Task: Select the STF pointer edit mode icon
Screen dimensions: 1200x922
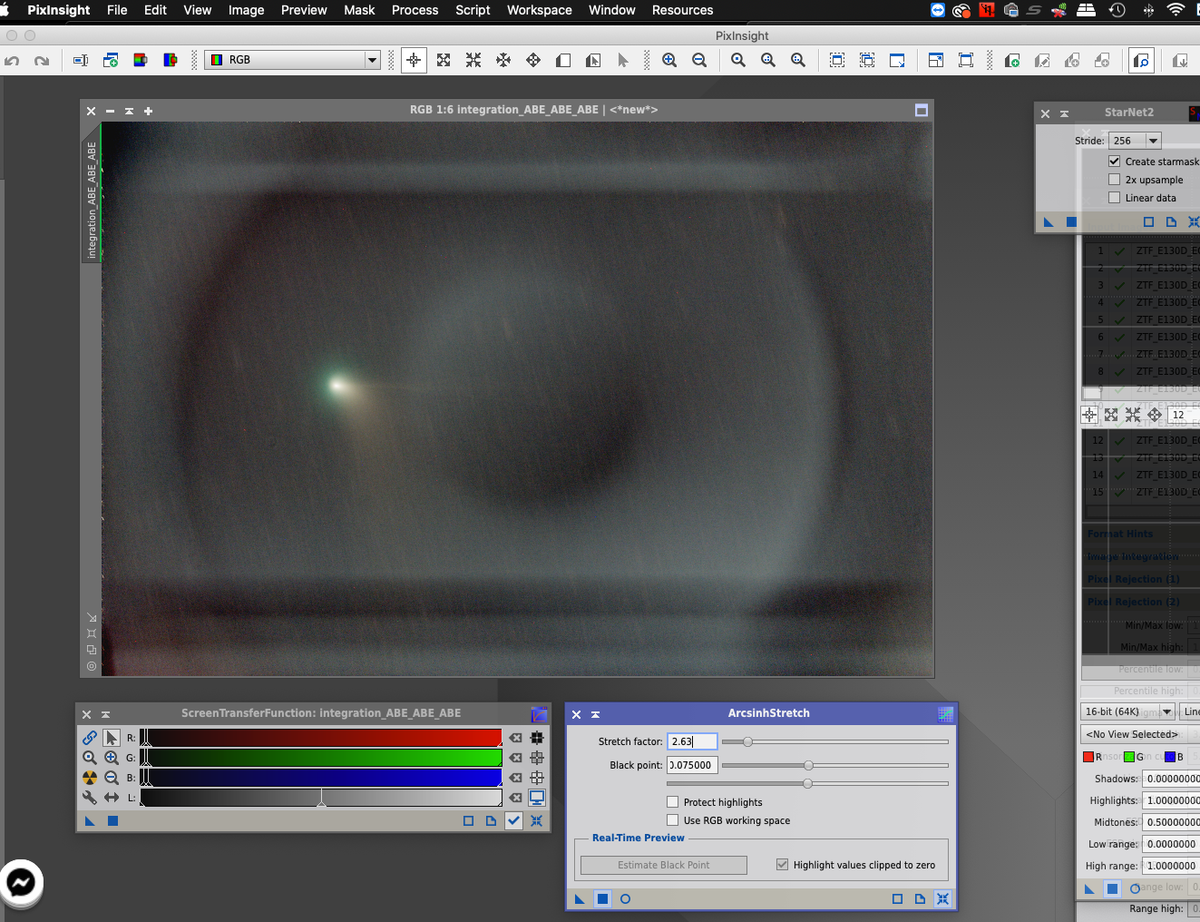Action: pyautogui.click(x=112, y=738)
